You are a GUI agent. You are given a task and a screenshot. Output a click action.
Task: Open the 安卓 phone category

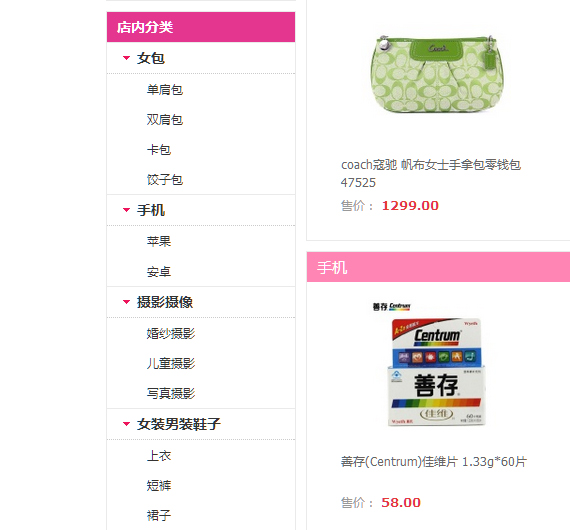[158, 272]
